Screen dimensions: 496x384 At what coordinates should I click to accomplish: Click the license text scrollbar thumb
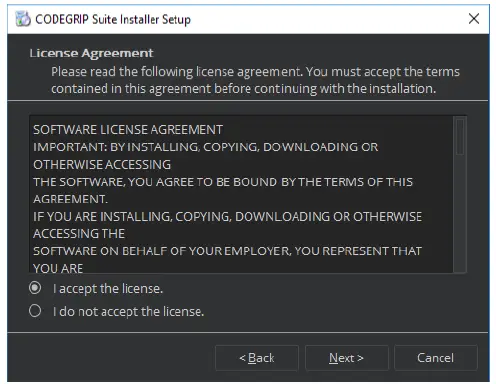click(x=460, y=137)
